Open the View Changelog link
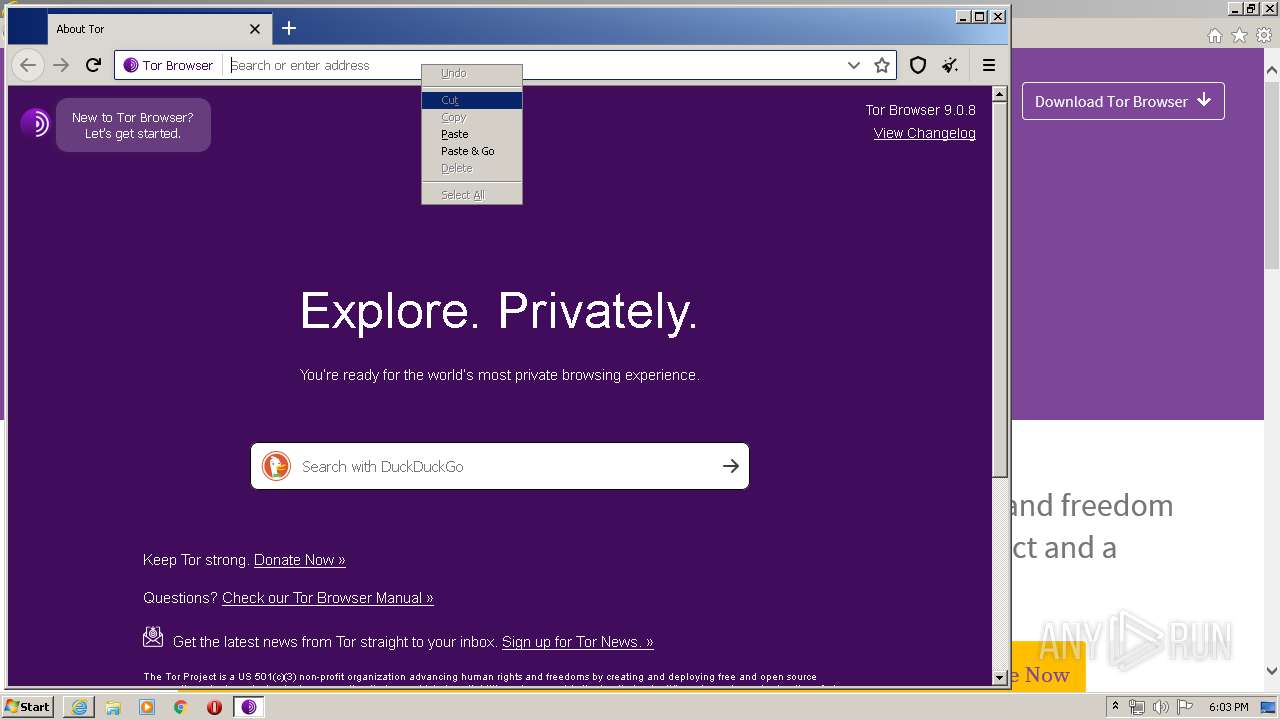Screen dimensions: 1280x720 click(x=925, y=133)
